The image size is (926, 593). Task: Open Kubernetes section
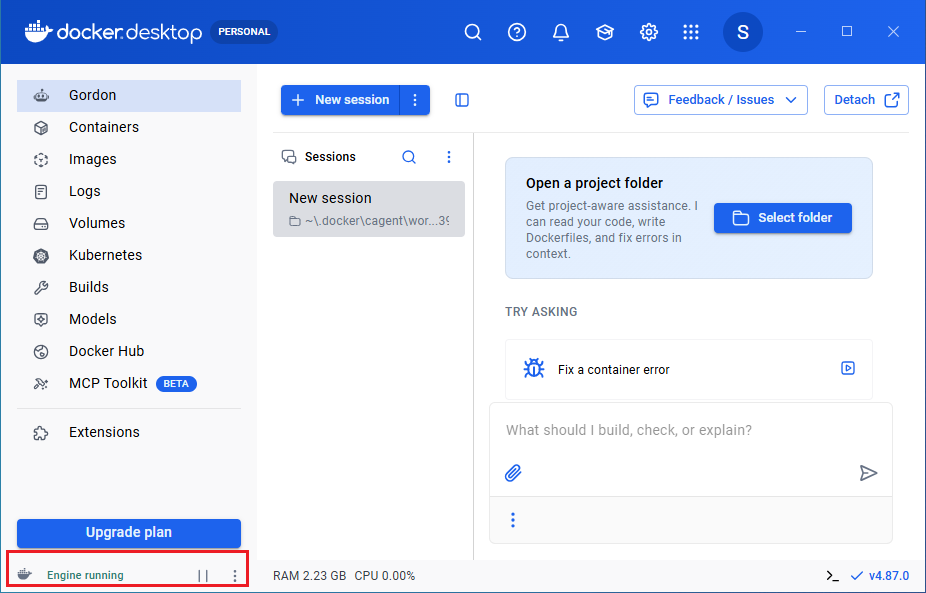click(x=129, y=255)
